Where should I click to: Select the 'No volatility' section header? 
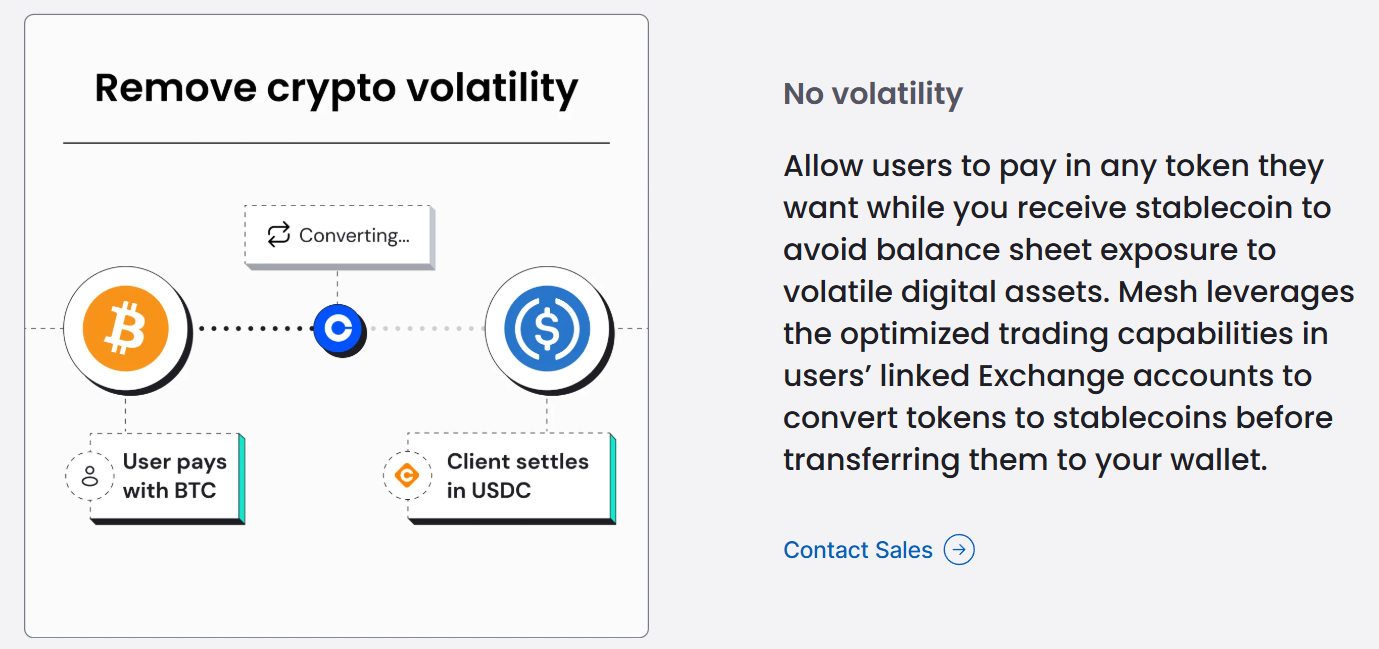[872, 93]
